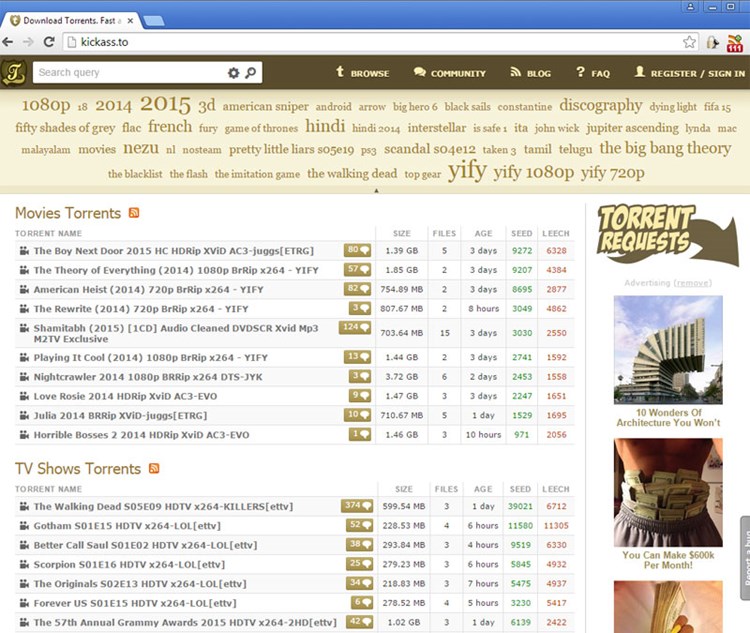Sort movies by the SEED column header
Image resolution: width=750 pixels, height=633 pixels.
point(521,233)
